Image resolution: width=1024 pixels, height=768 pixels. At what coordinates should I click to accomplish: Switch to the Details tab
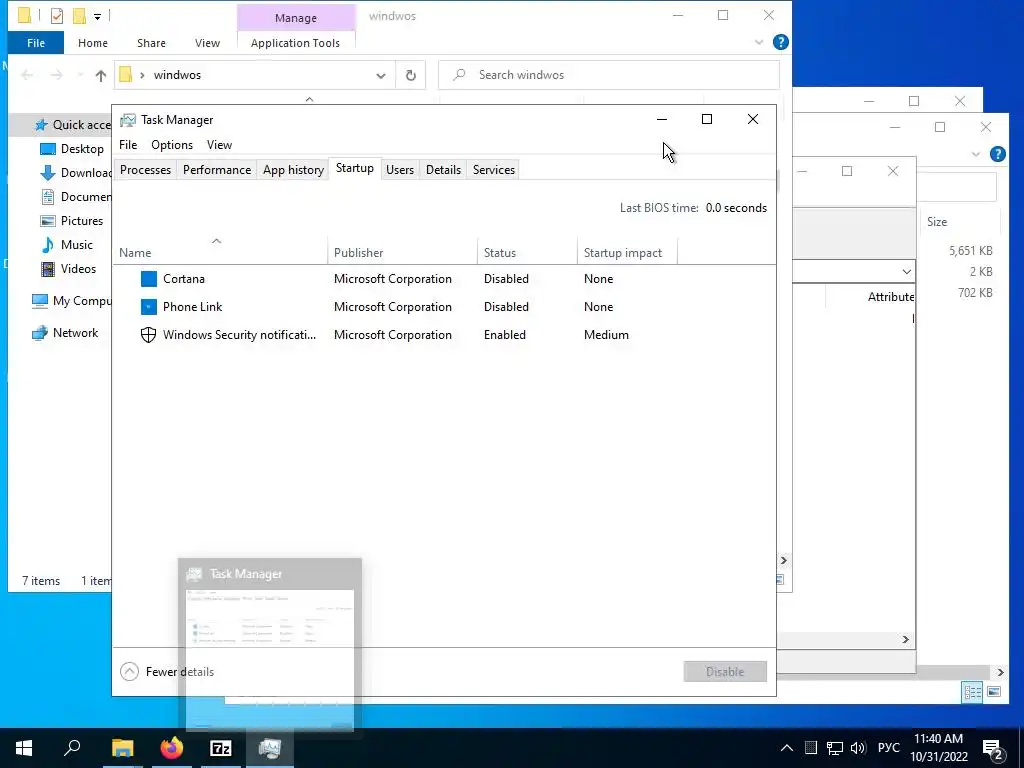[x=443, y=170]
